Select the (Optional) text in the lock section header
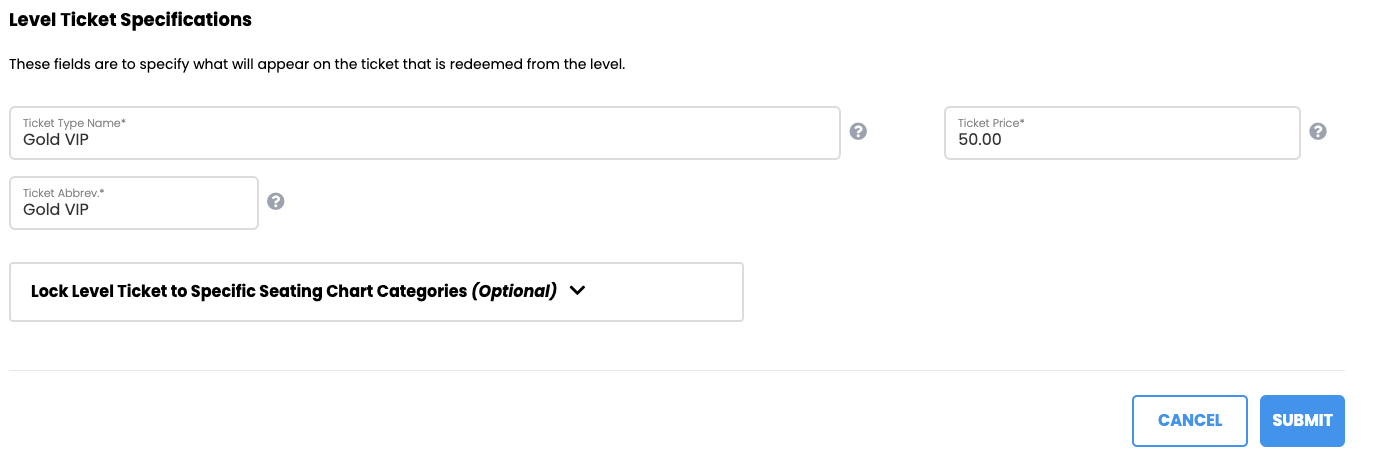The height and width of the screenshot is (474, 1388). tap(514, 291)
